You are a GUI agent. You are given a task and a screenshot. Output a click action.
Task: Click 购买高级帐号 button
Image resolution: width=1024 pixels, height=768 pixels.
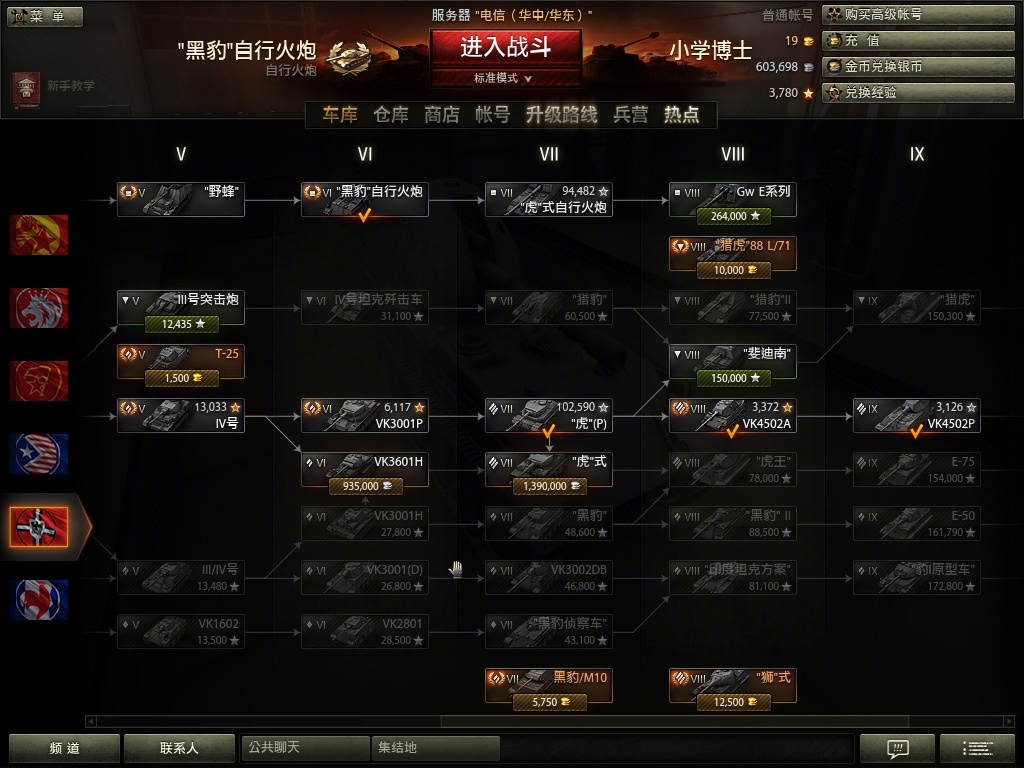click(918, 14)
